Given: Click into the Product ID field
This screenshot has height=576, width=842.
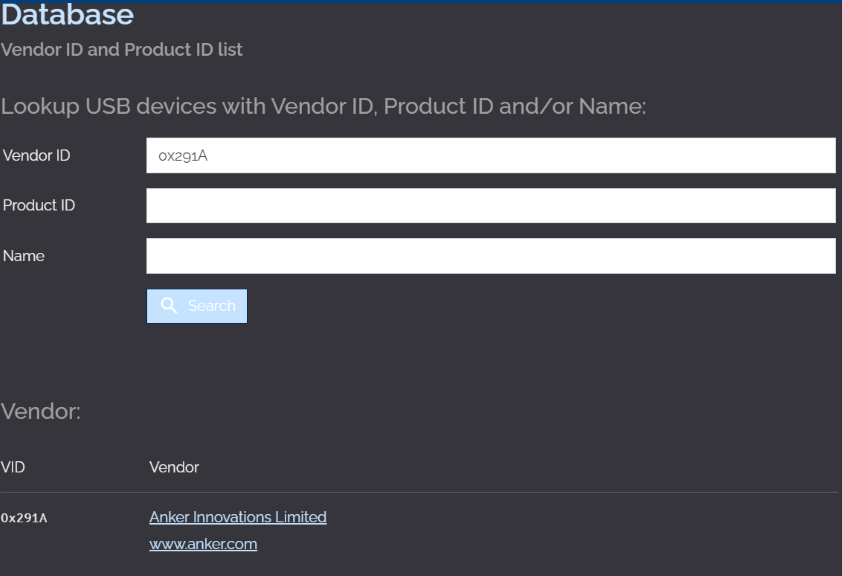Looking at the screenshot, I should [490, 205].
